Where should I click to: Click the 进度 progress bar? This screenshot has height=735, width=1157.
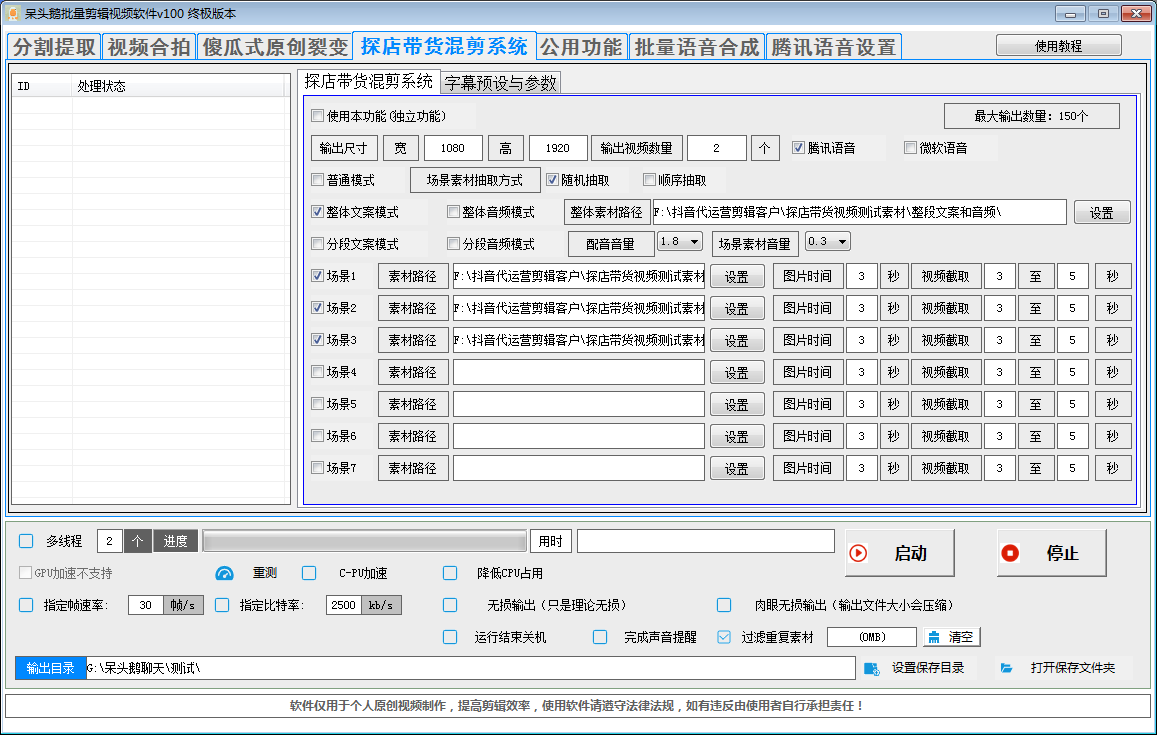pos(365,540)
